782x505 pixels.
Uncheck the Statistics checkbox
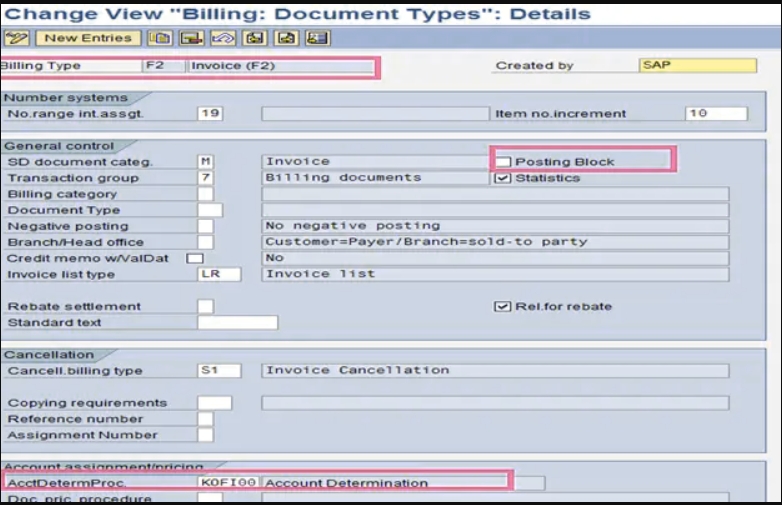click(x=504, y=178)
